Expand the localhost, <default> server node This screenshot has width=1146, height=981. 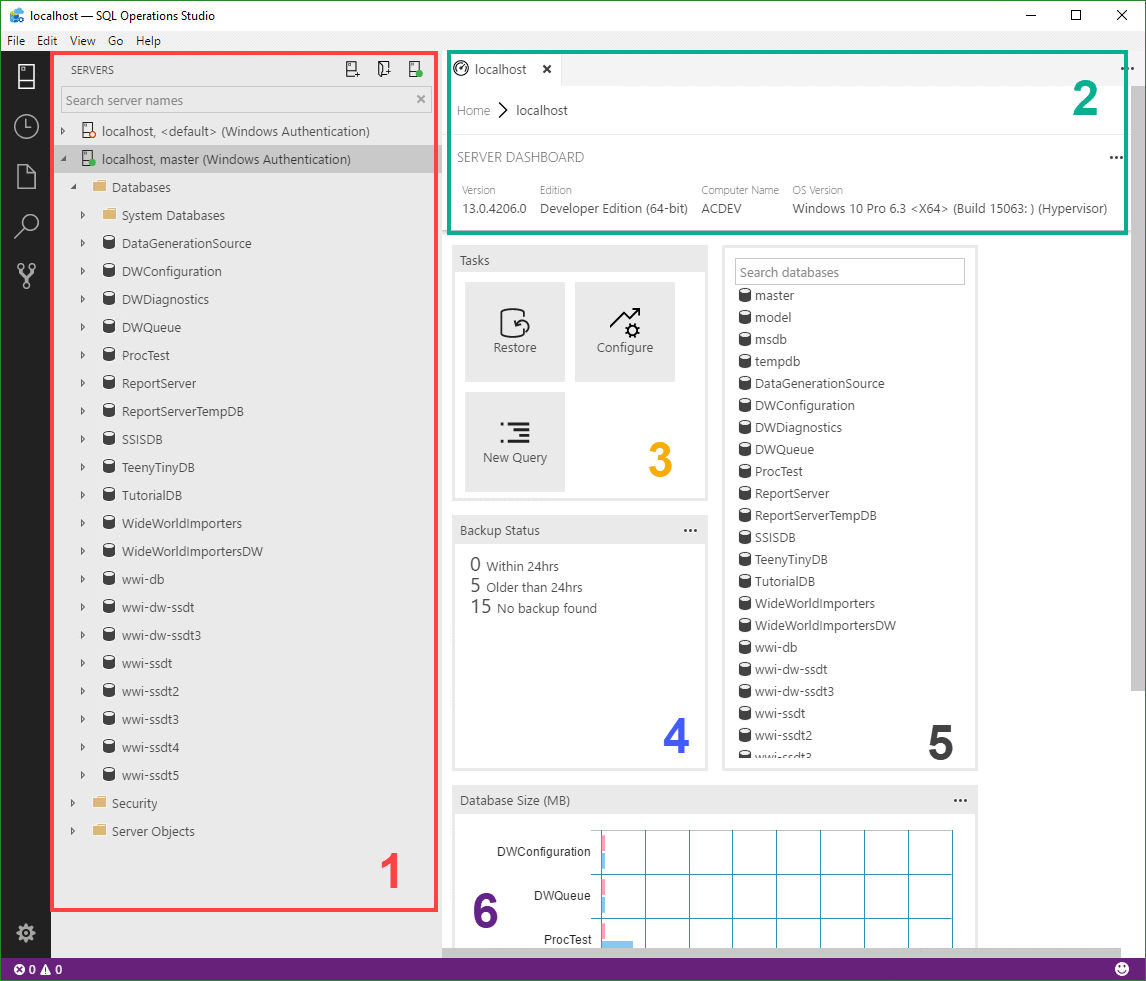point(64,131)
